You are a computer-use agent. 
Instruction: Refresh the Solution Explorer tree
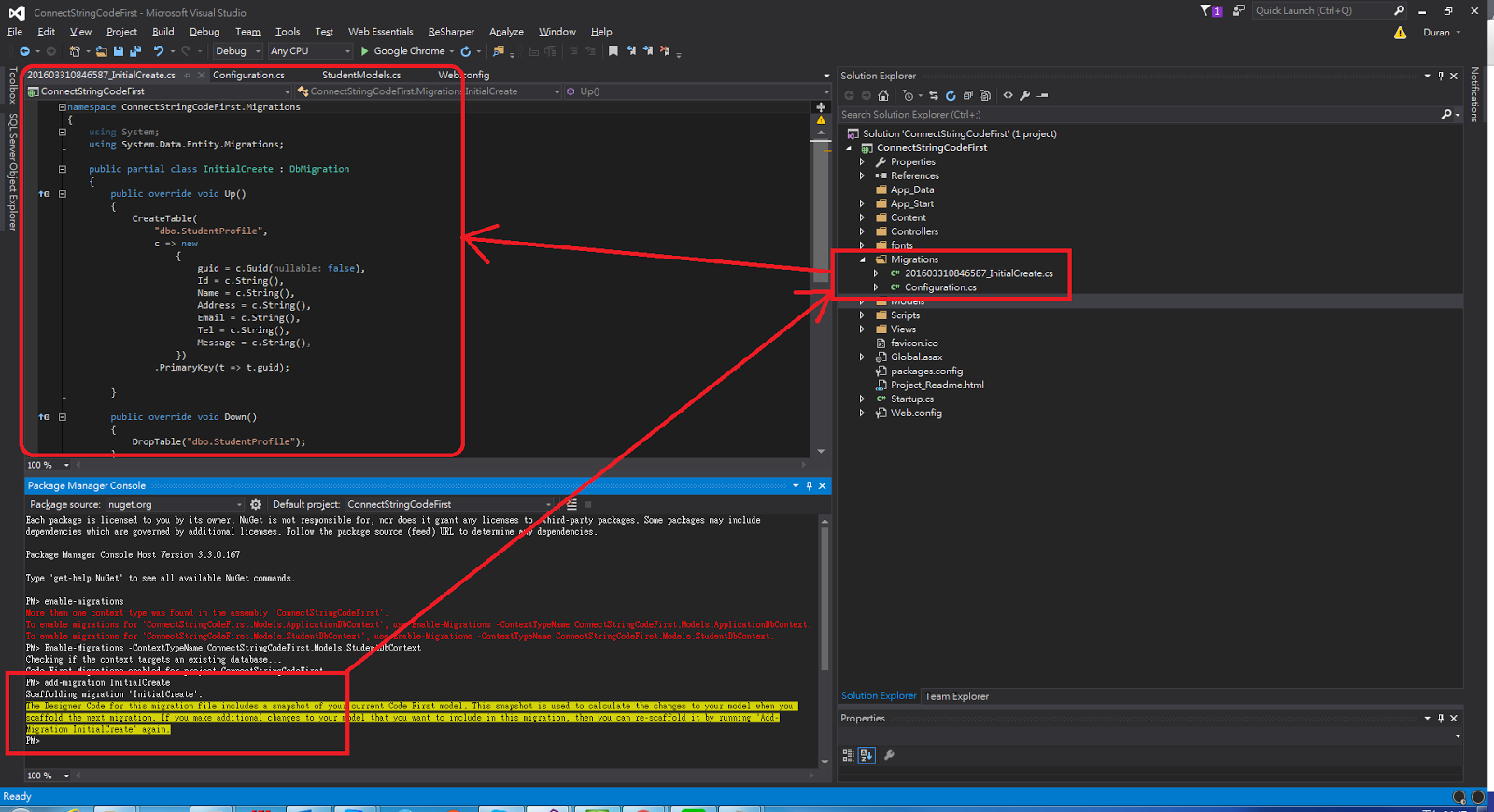[x=951, y=95]
